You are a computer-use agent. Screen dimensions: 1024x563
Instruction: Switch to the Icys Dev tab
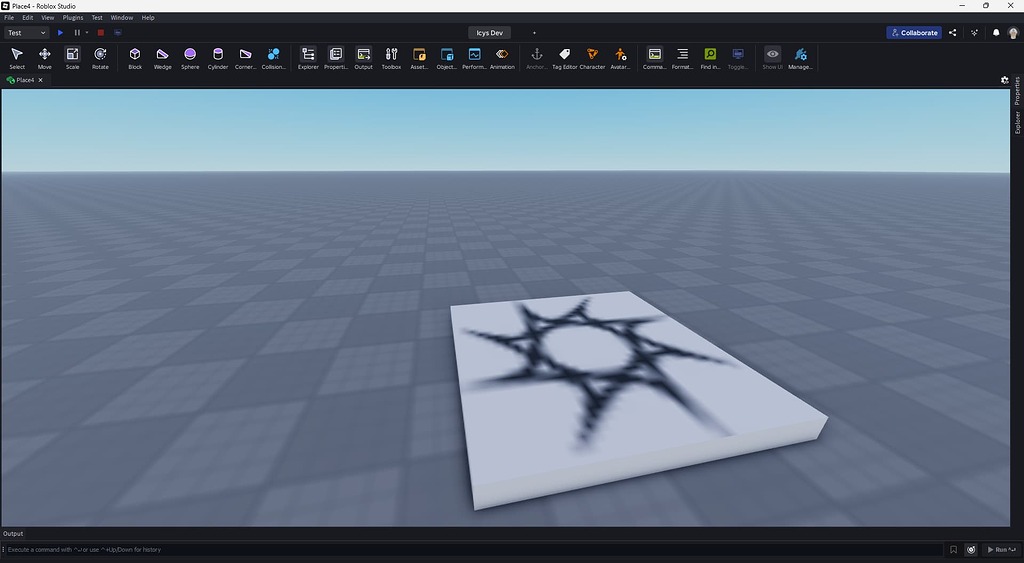pos(490,33)
